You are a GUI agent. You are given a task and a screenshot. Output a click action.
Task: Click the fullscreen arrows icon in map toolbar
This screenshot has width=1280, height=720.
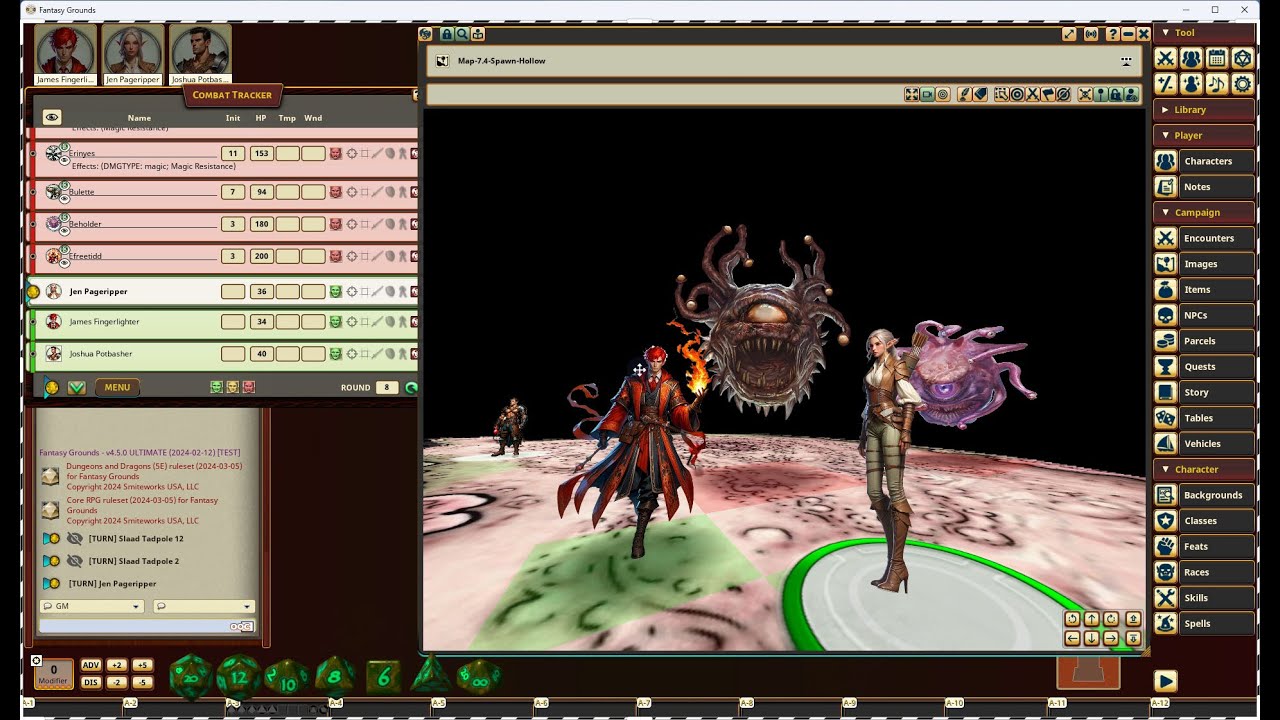tap(911, 94)
